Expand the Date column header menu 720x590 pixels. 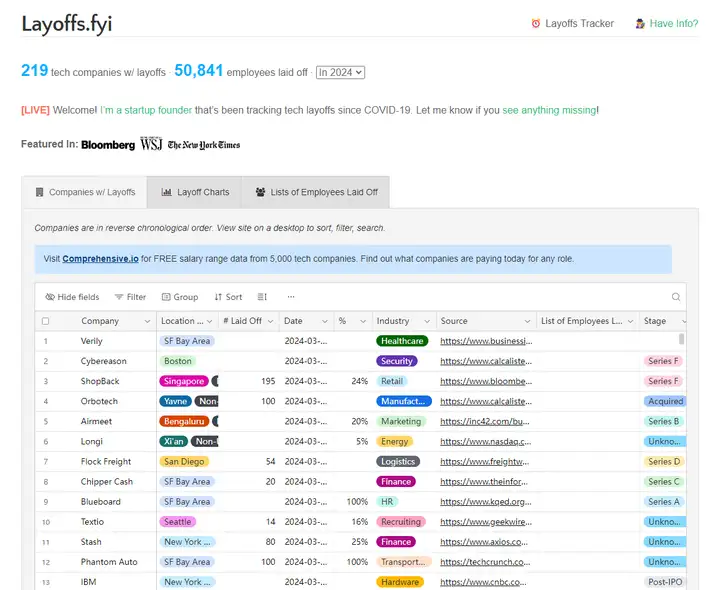325,321
